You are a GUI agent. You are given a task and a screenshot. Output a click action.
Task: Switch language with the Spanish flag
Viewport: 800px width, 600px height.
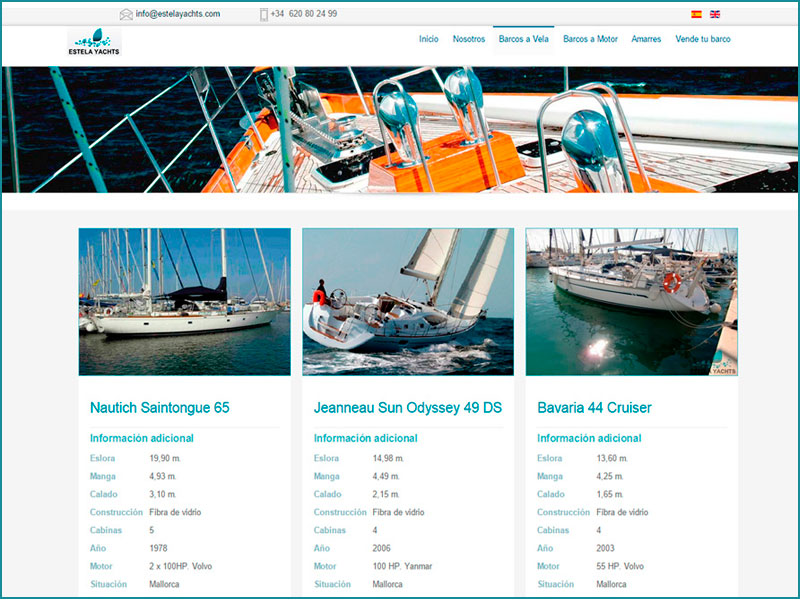(x=696, y=14)
